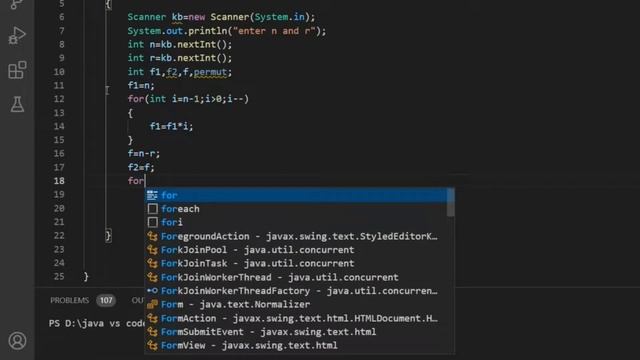Click the foreach snippet box icon

coord(153,209)
